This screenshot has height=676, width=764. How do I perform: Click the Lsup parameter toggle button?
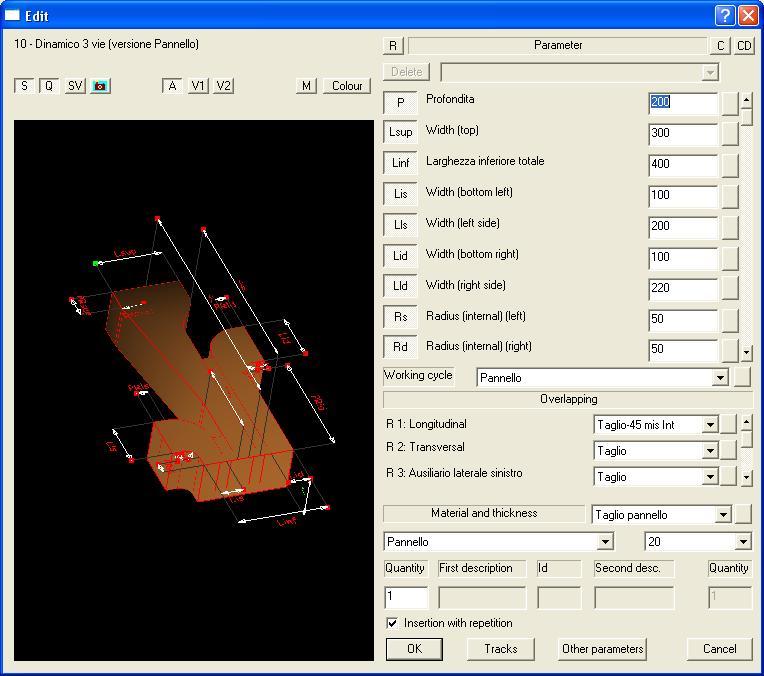point(400,132)
